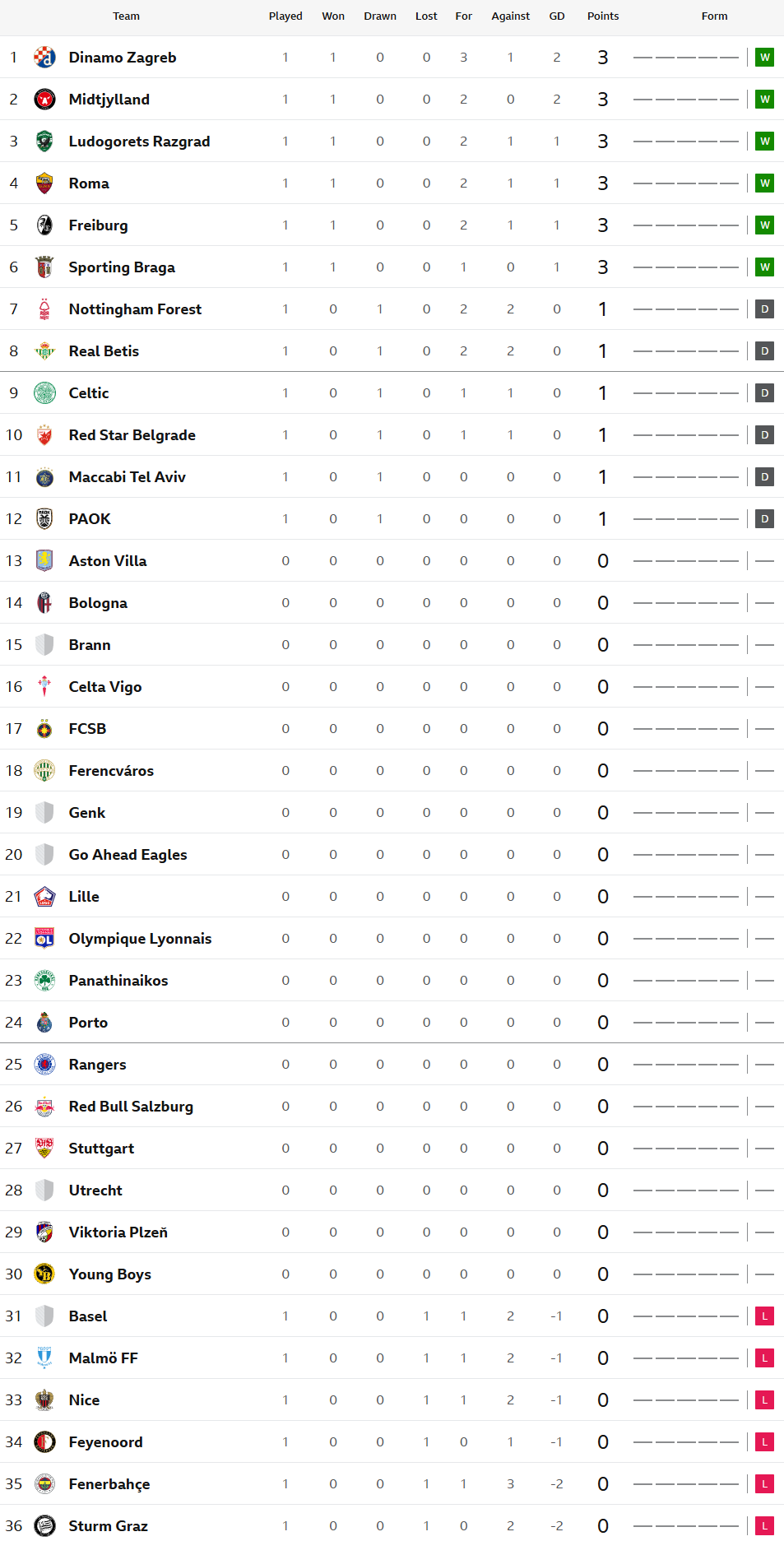
Task: Click the Roma club badge
Action: click(44, 183)
